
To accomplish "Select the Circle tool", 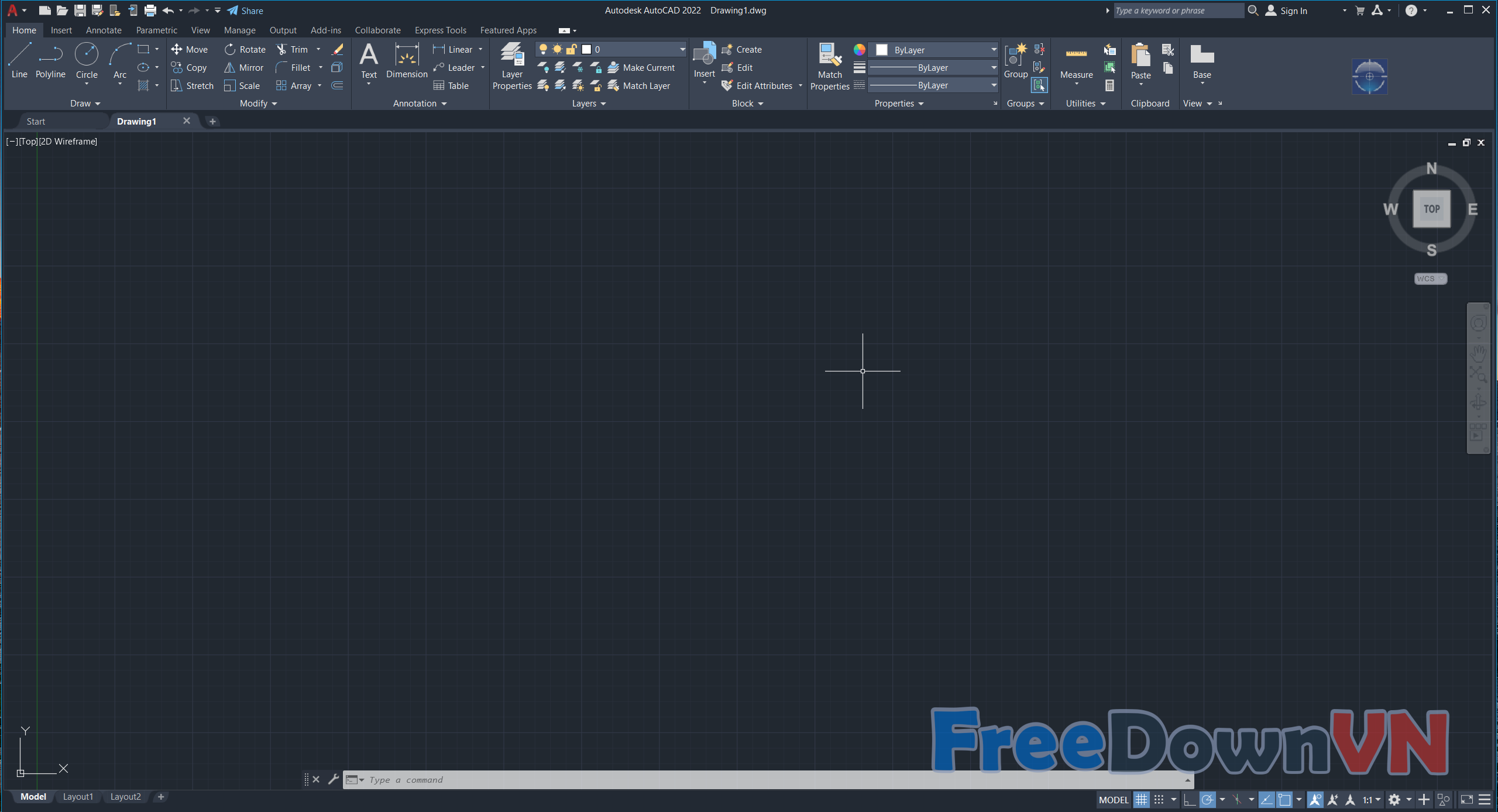I will [x=87, y=60].
